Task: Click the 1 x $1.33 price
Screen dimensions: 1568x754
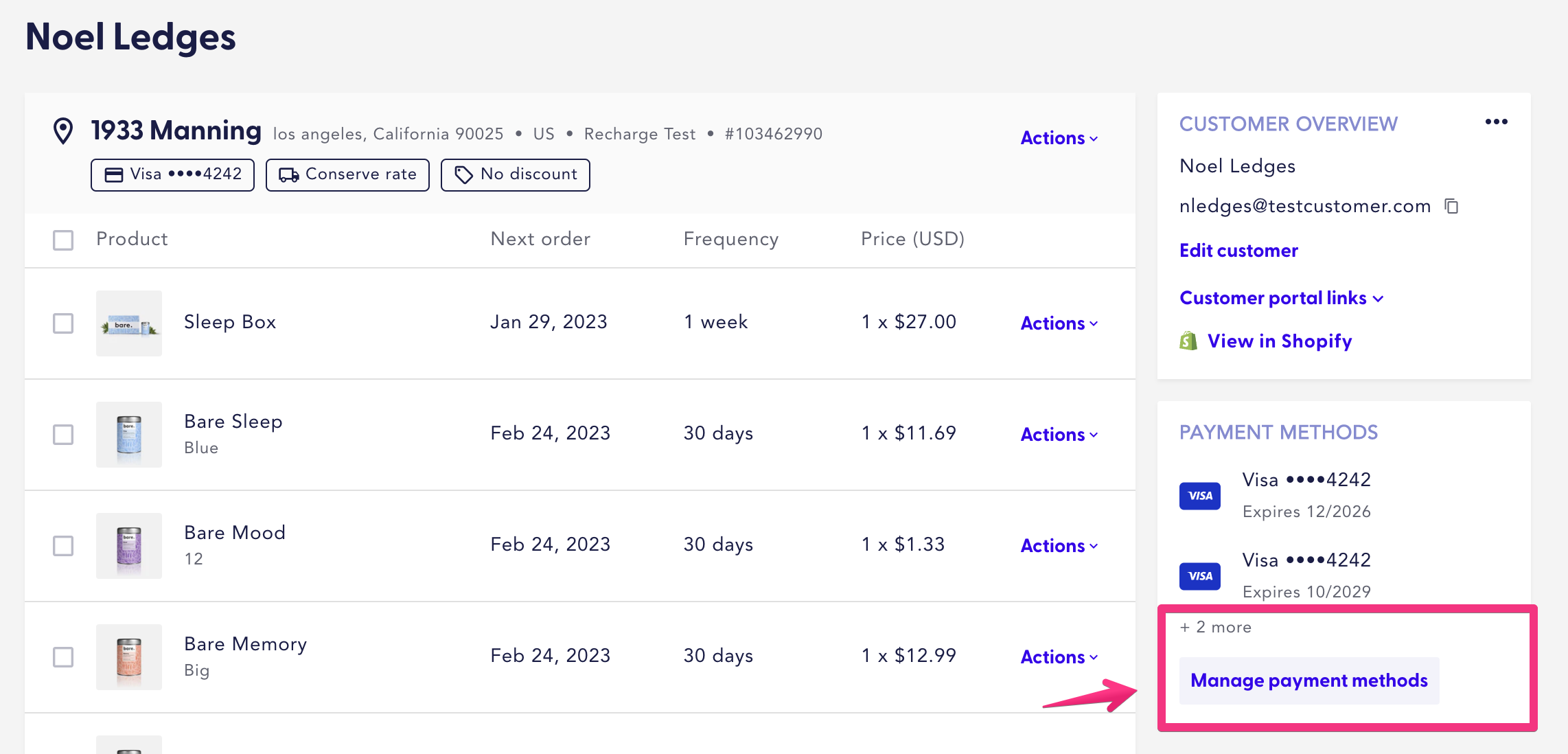Action: coord(903,545)
